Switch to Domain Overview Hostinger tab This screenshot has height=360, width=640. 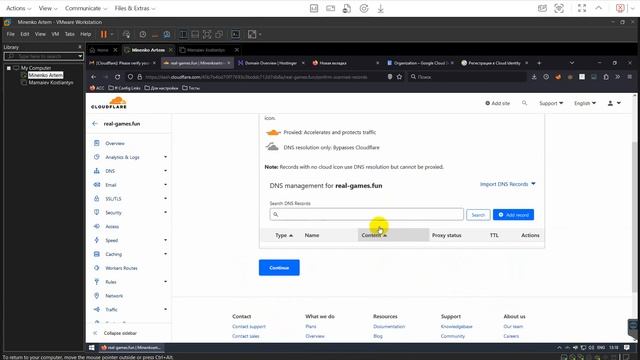[x=271, y=63]
